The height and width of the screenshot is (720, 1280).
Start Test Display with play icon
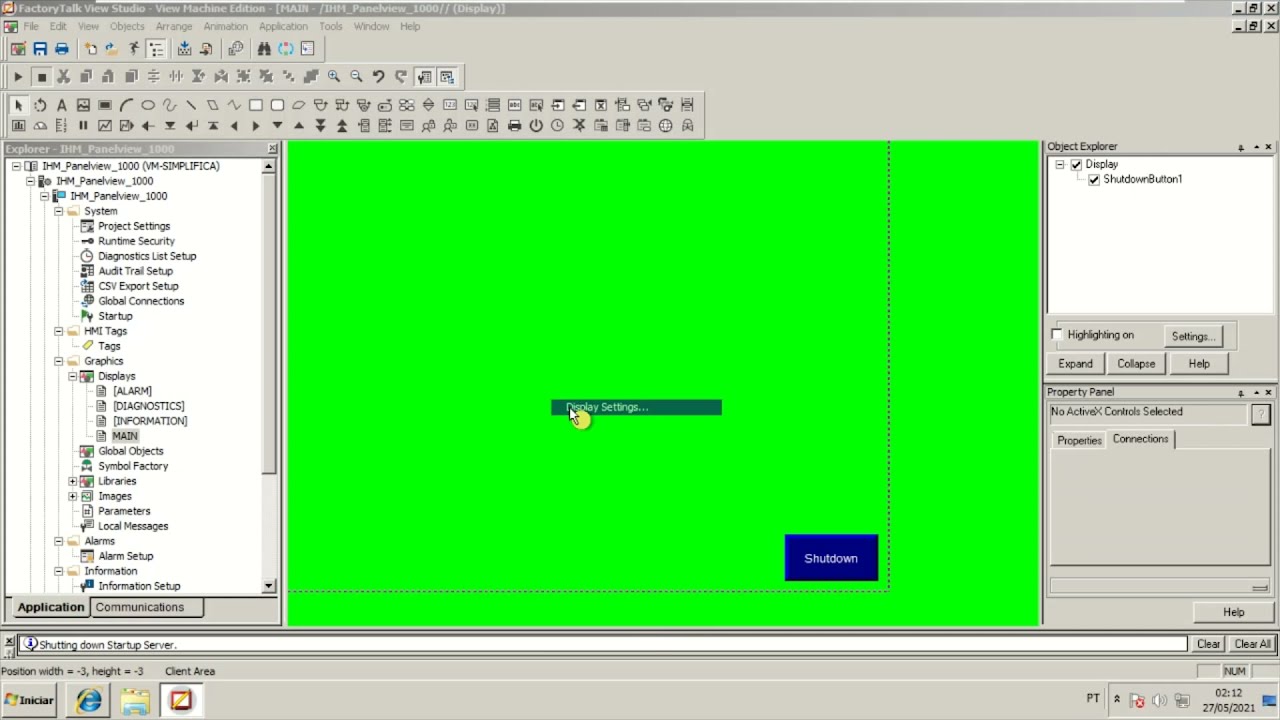[18, 77]
